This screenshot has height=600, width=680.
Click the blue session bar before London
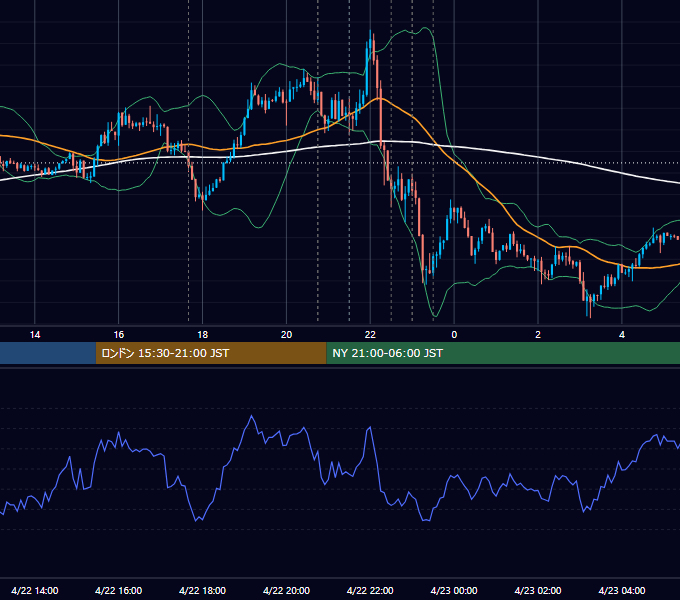point(48,353)
